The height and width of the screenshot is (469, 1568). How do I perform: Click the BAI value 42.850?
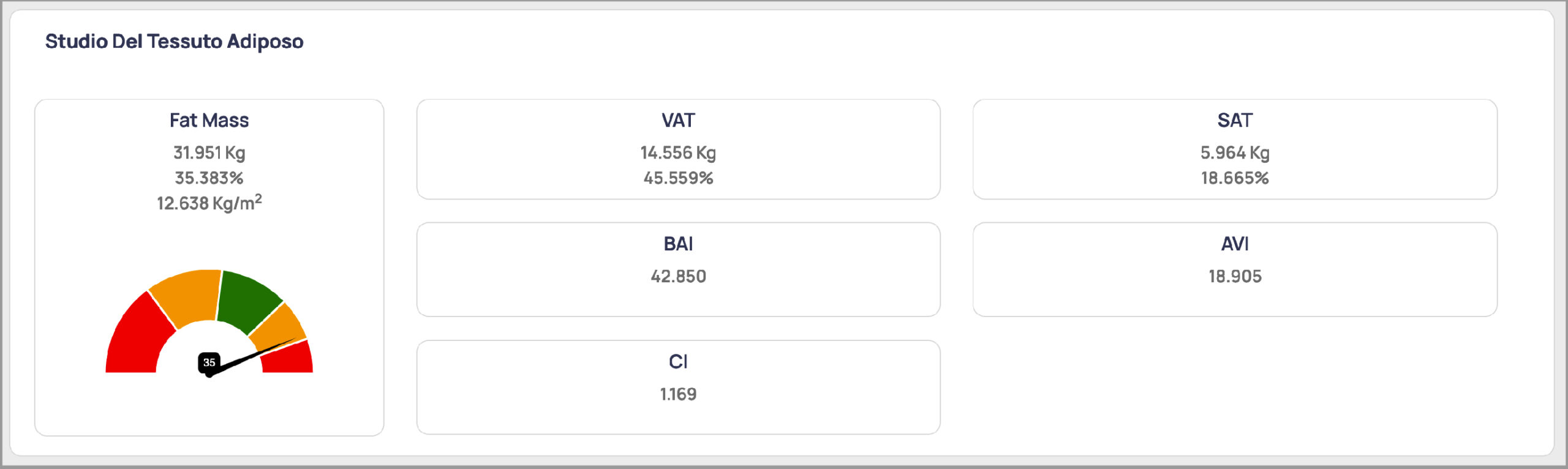678,276
